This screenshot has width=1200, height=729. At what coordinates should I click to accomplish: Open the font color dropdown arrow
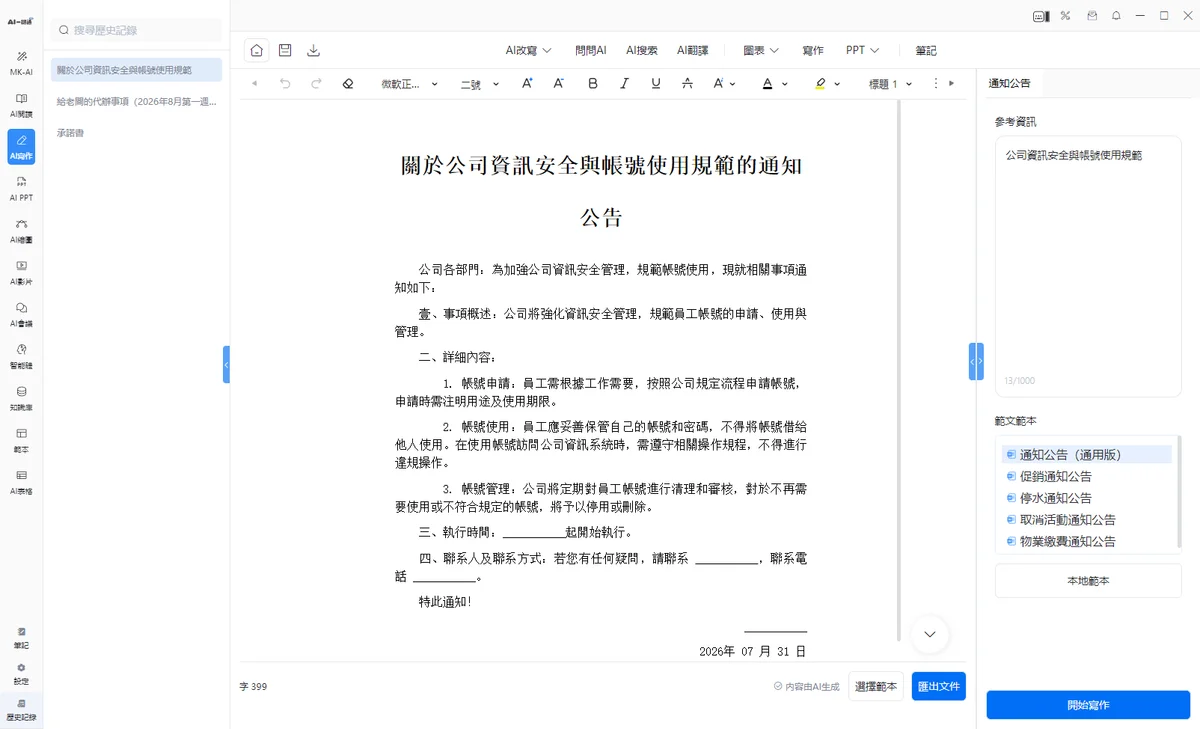click(784, 84)
